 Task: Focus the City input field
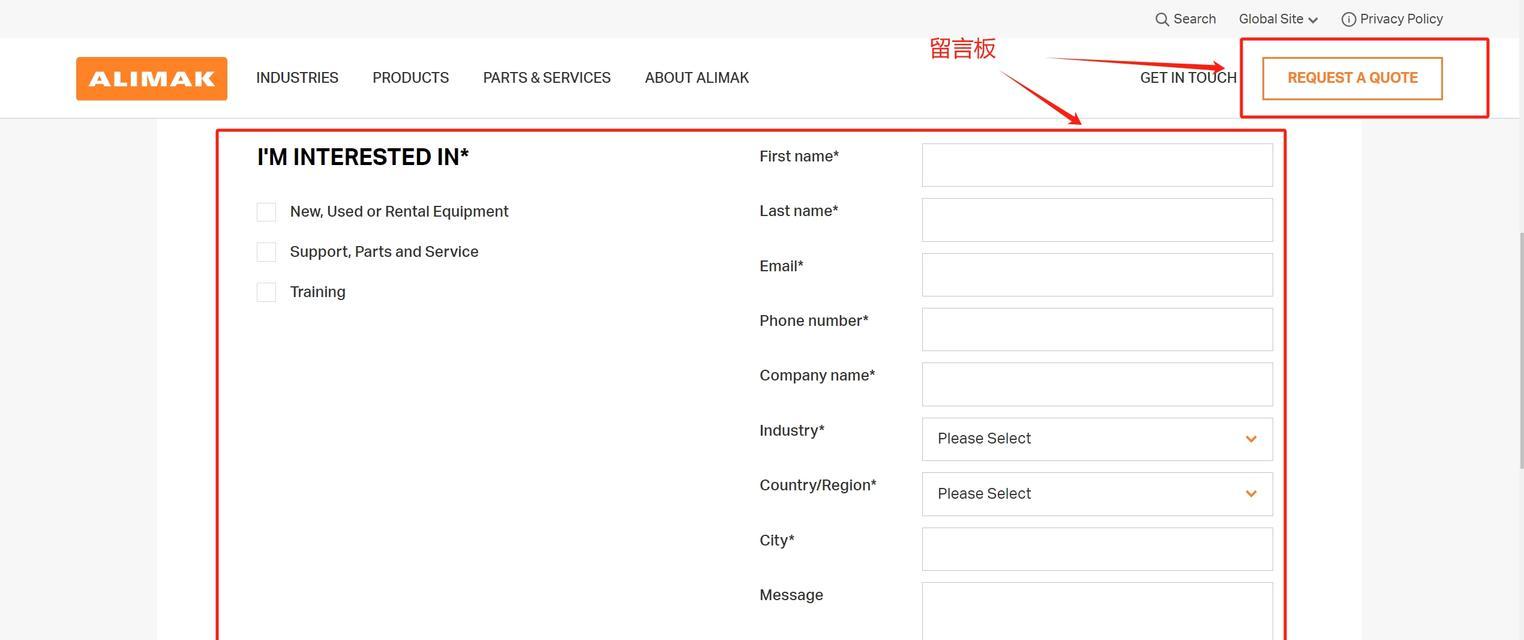tap(1097, 549)
